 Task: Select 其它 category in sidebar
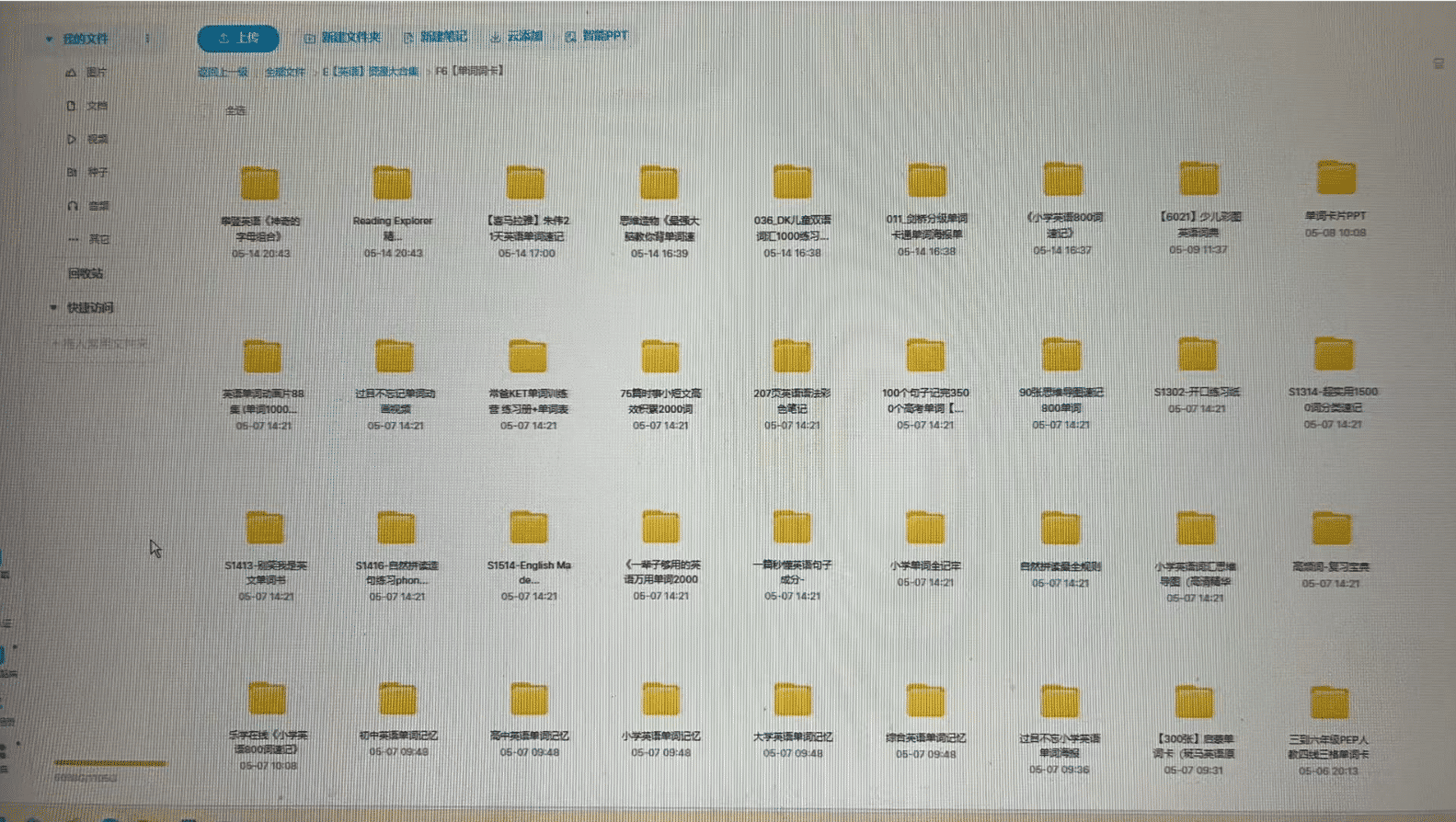coord(87,239)
